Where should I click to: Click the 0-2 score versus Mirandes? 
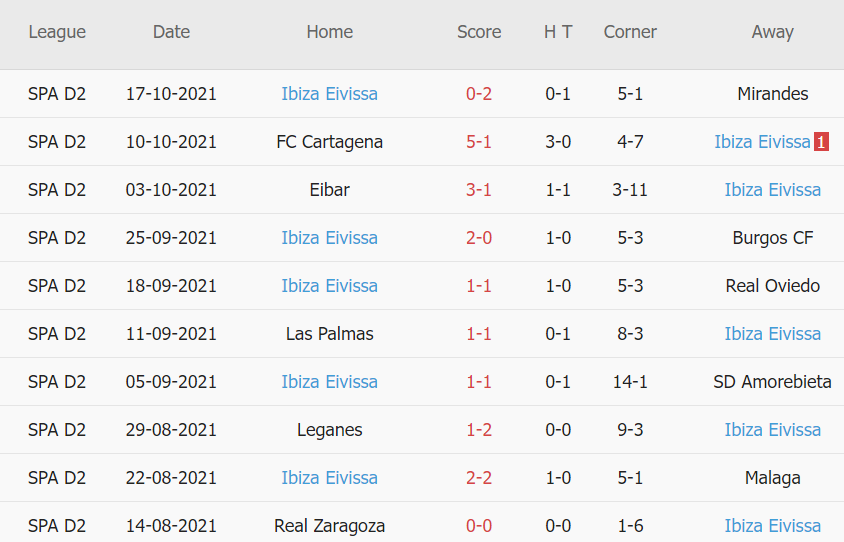tap(479, 94)
